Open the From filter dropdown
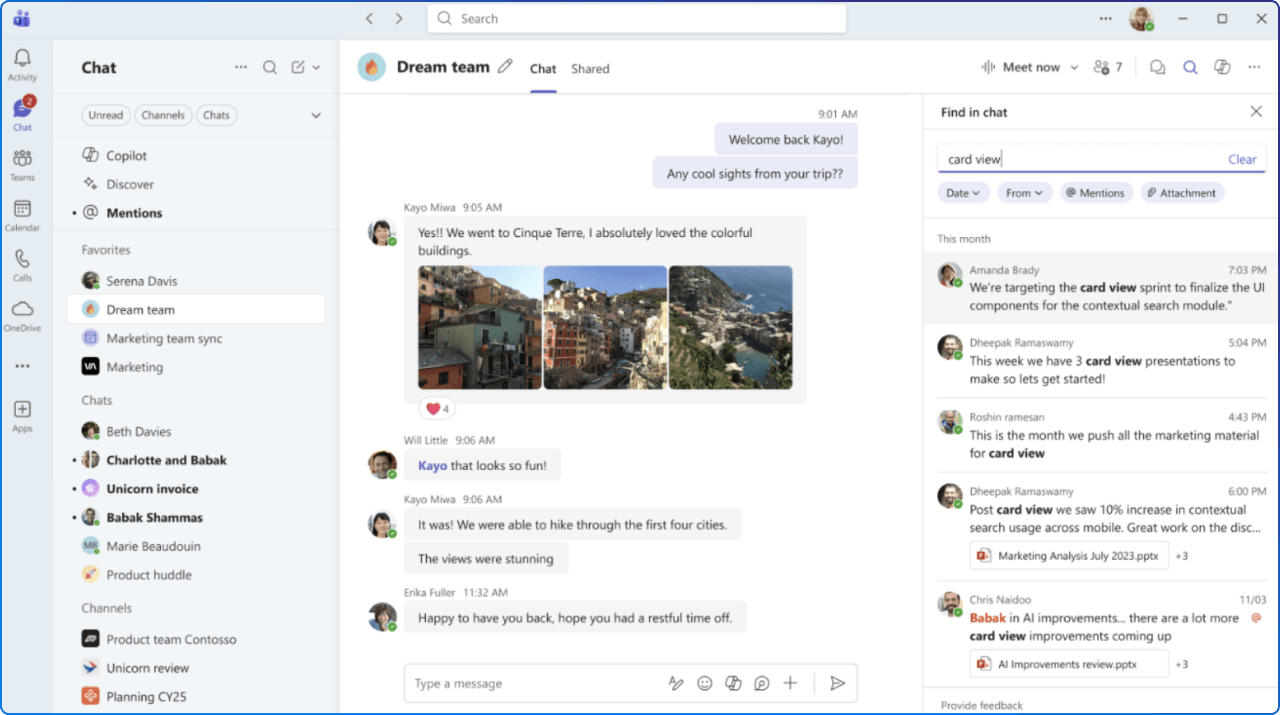Screen dimensions: 1280x715 [1025, 193]
